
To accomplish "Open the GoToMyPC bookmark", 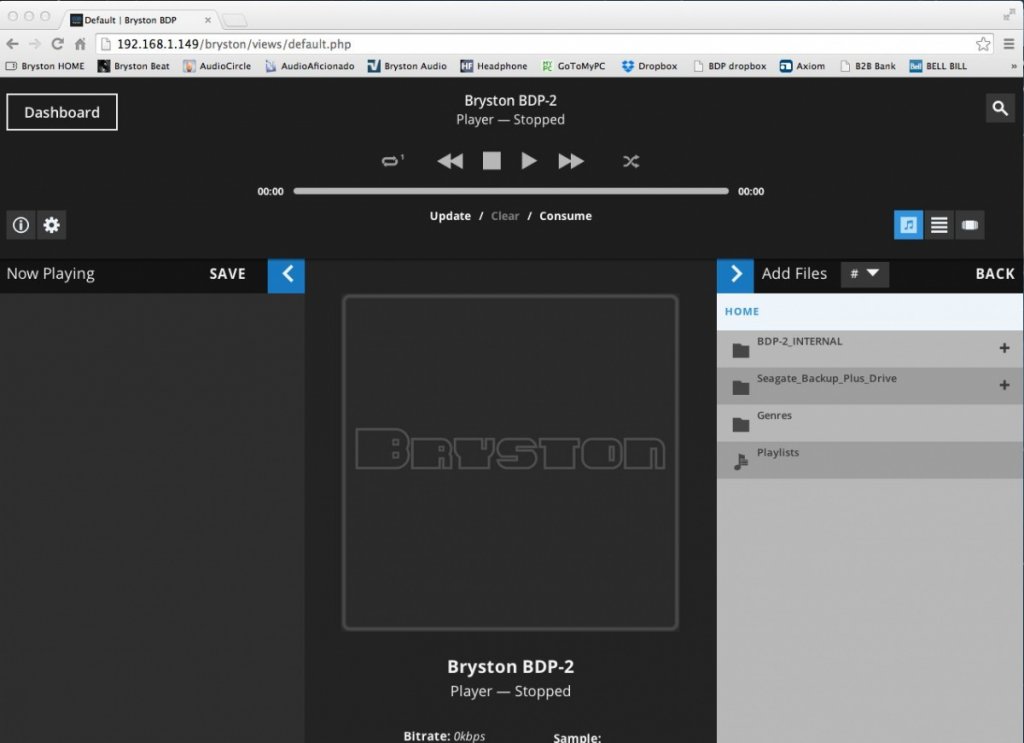I will (x=573, y=66).
